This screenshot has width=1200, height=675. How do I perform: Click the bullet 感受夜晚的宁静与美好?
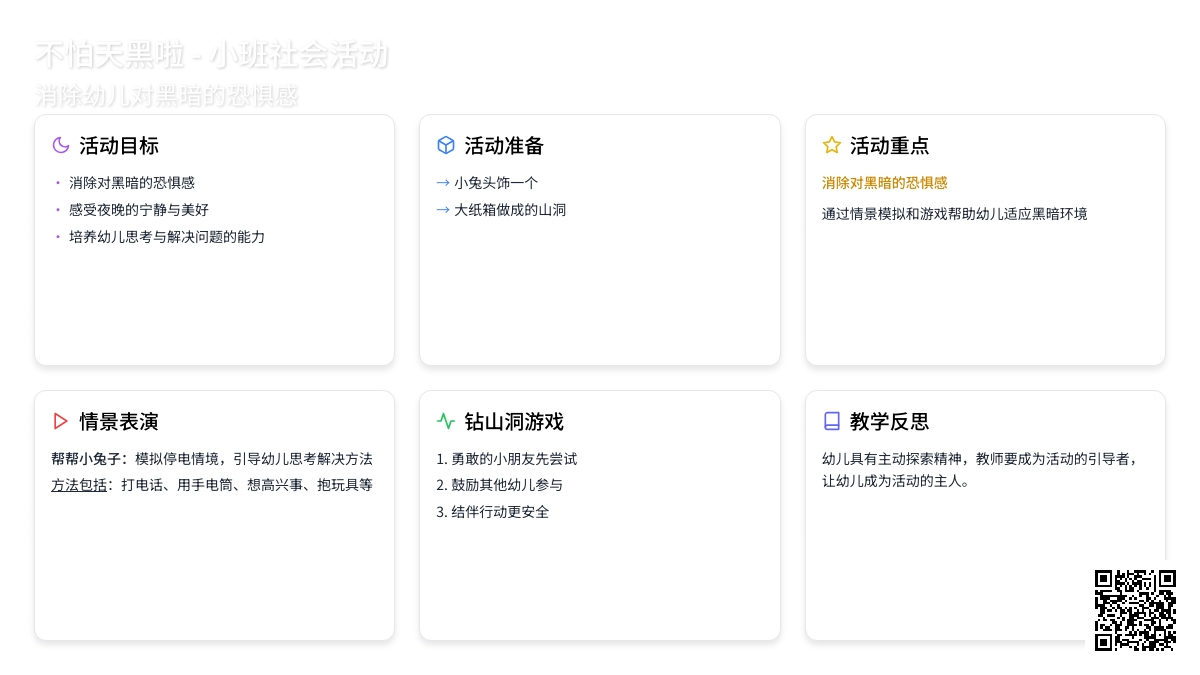click(139, 210)
